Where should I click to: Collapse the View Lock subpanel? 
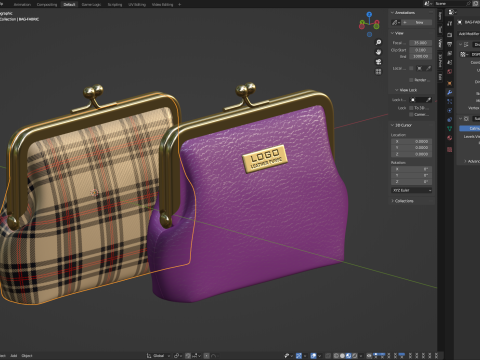click(396, 90)
